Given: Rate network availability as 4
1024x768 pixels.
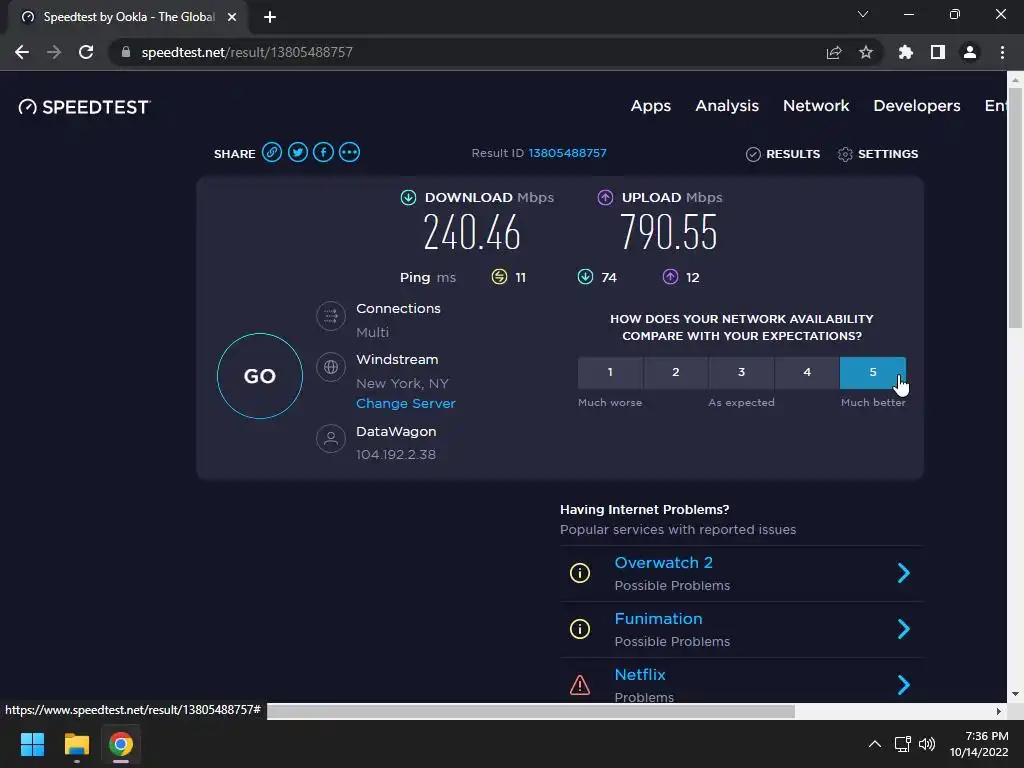Looking at the screenshot, I should tap(807, 372).
